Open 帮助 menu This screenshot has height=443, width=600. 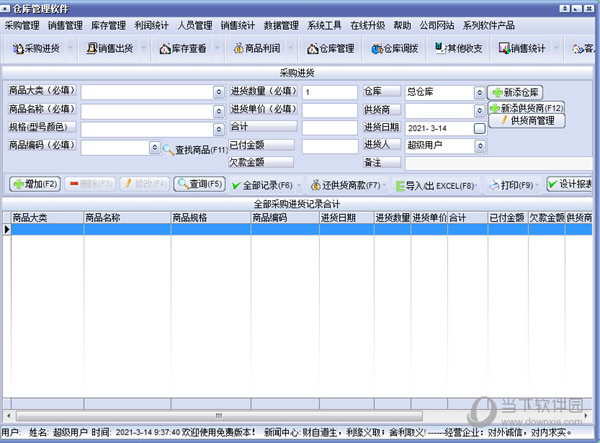click(x=402, y=26)
